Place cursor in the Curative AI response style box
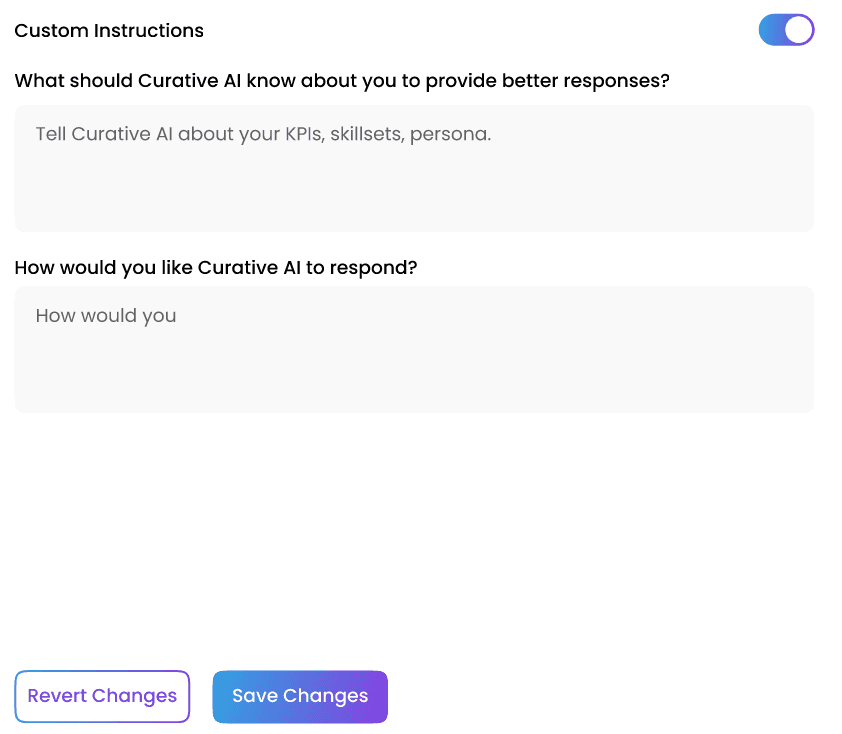Viewport: 842px width, 734px height. pos(414,350)
